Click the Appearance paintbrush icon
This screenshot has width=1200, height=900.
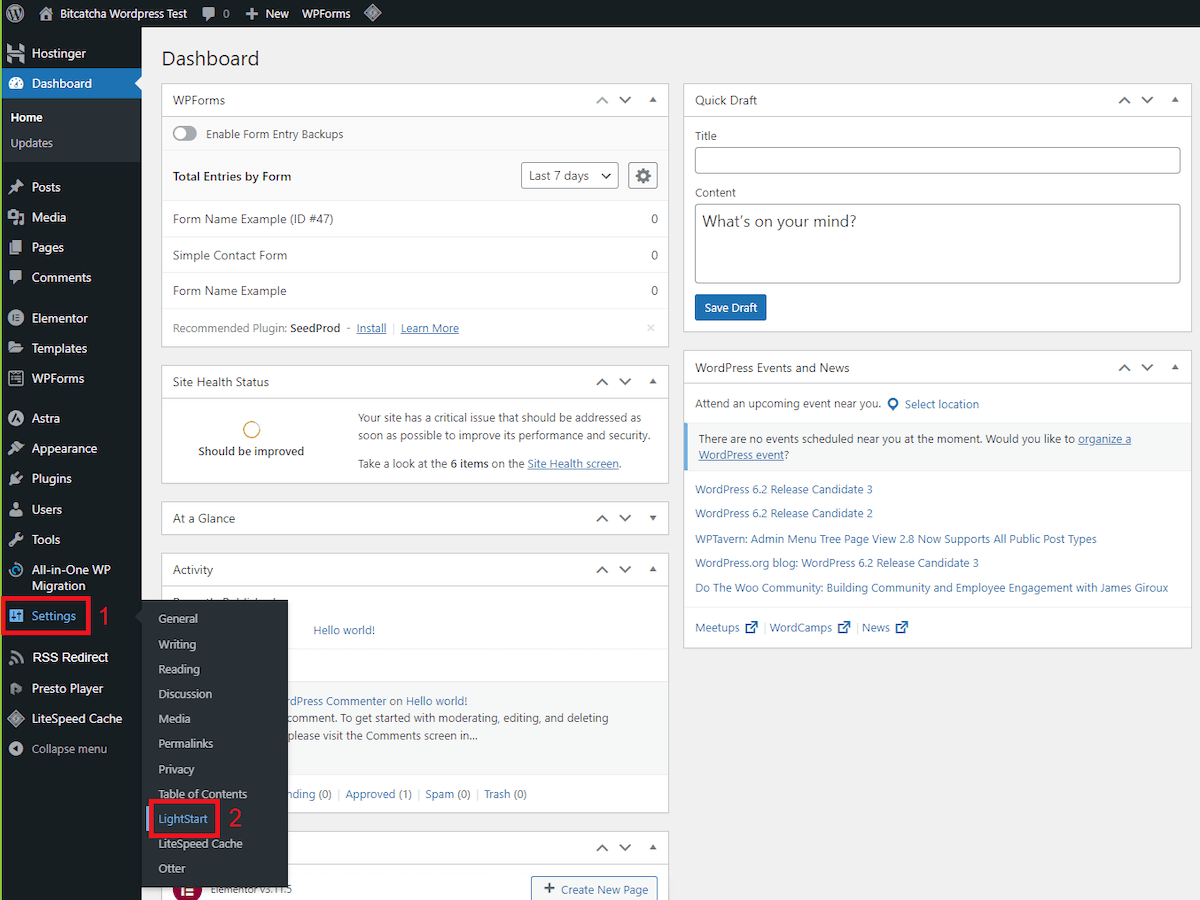16,448
